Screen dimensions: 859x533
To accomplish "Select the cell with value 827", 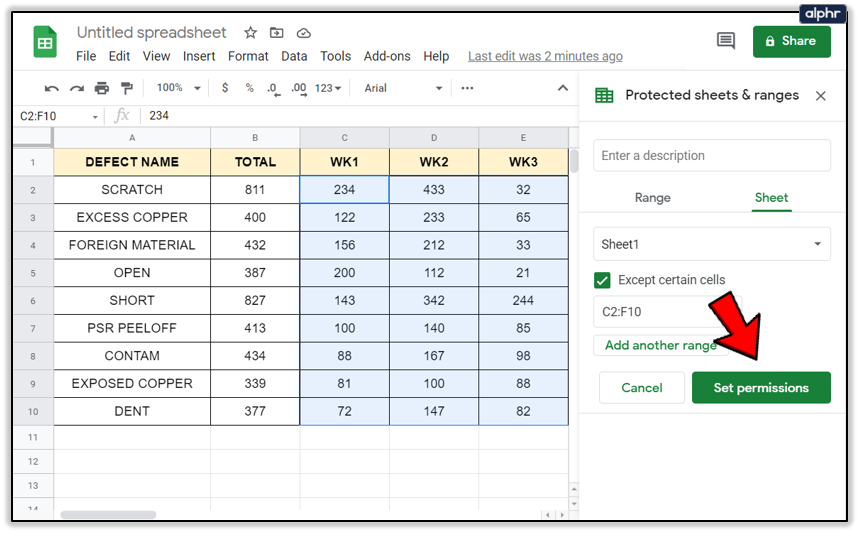I will 255,300.
